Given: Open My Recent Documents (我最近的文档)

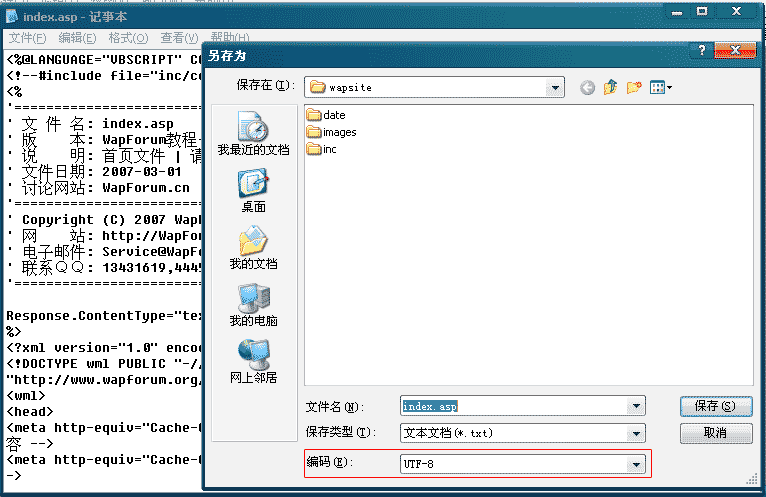Looking at the screenshot, I should coord(253,134).
